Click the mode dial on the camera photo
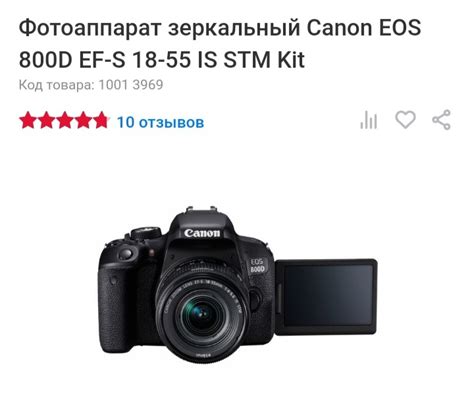This screenshot has width=474, height=412. pos(146,232)
